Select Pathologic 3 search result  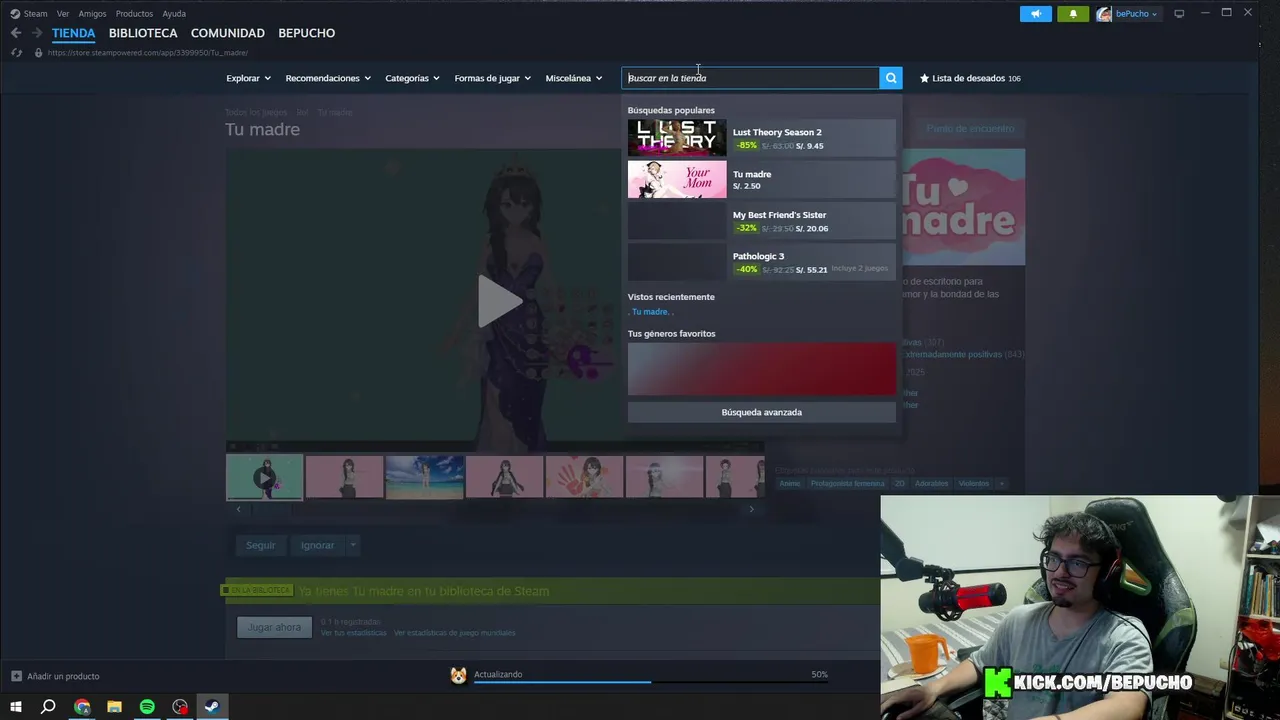(x=761, y=262)
